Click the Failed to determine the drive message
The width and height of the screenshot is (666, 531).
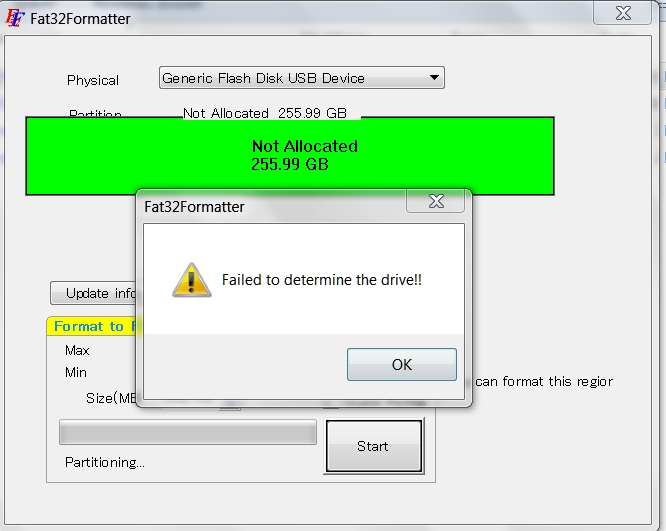click(322, 280)
